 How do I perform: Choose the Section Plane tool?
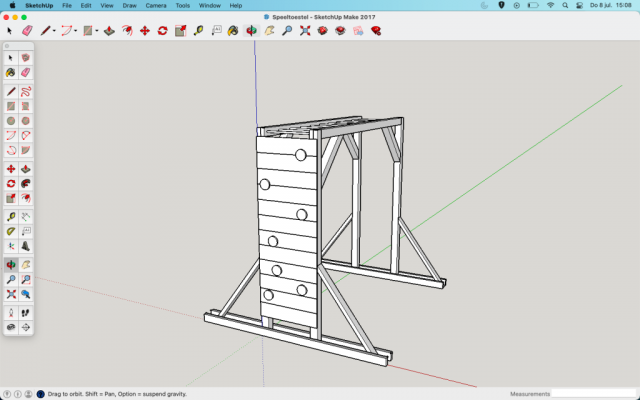(x=26, y=327)
